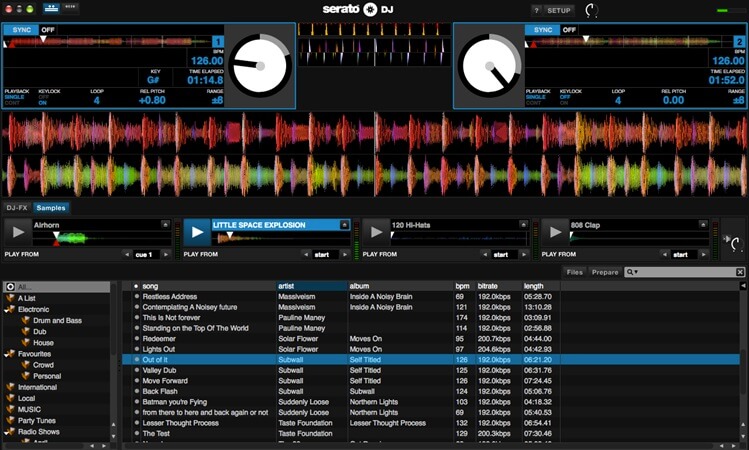
Task: Select the song Valley Dub
Action: pyautogui.click(x=159, y=370)
